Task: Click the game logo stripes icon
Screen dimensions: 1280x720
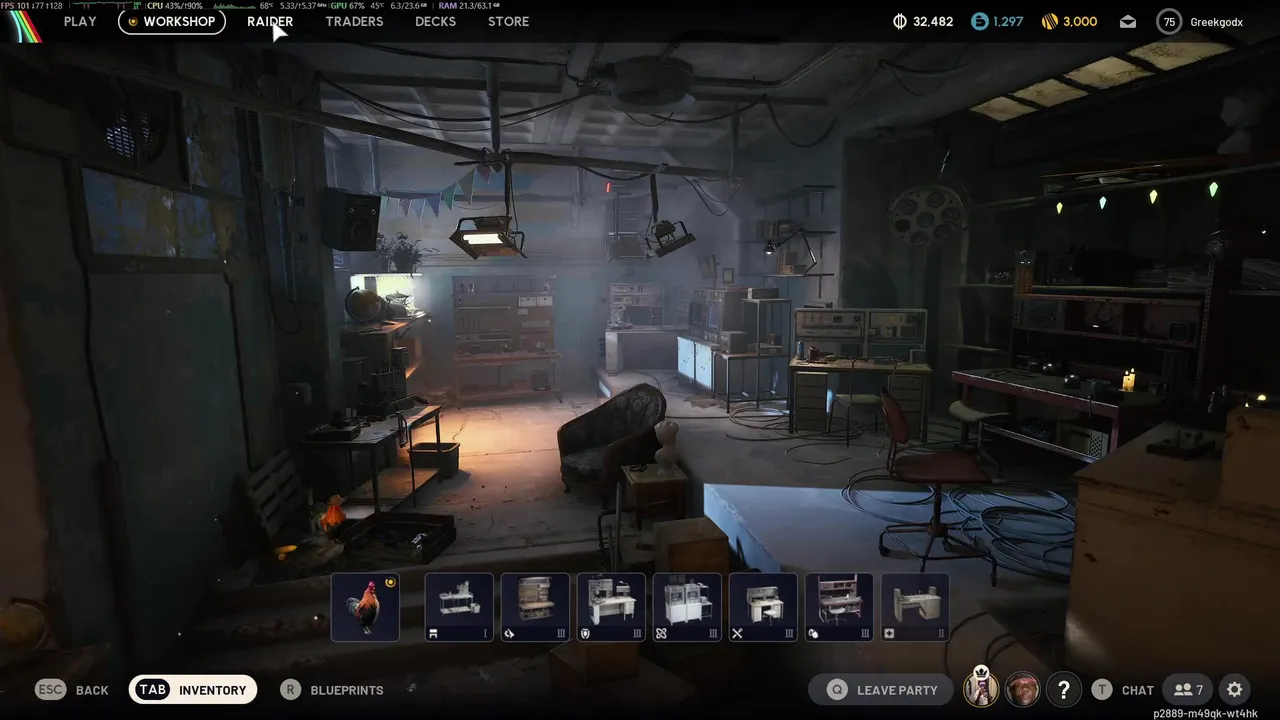Action: click(x=24, y=27)
